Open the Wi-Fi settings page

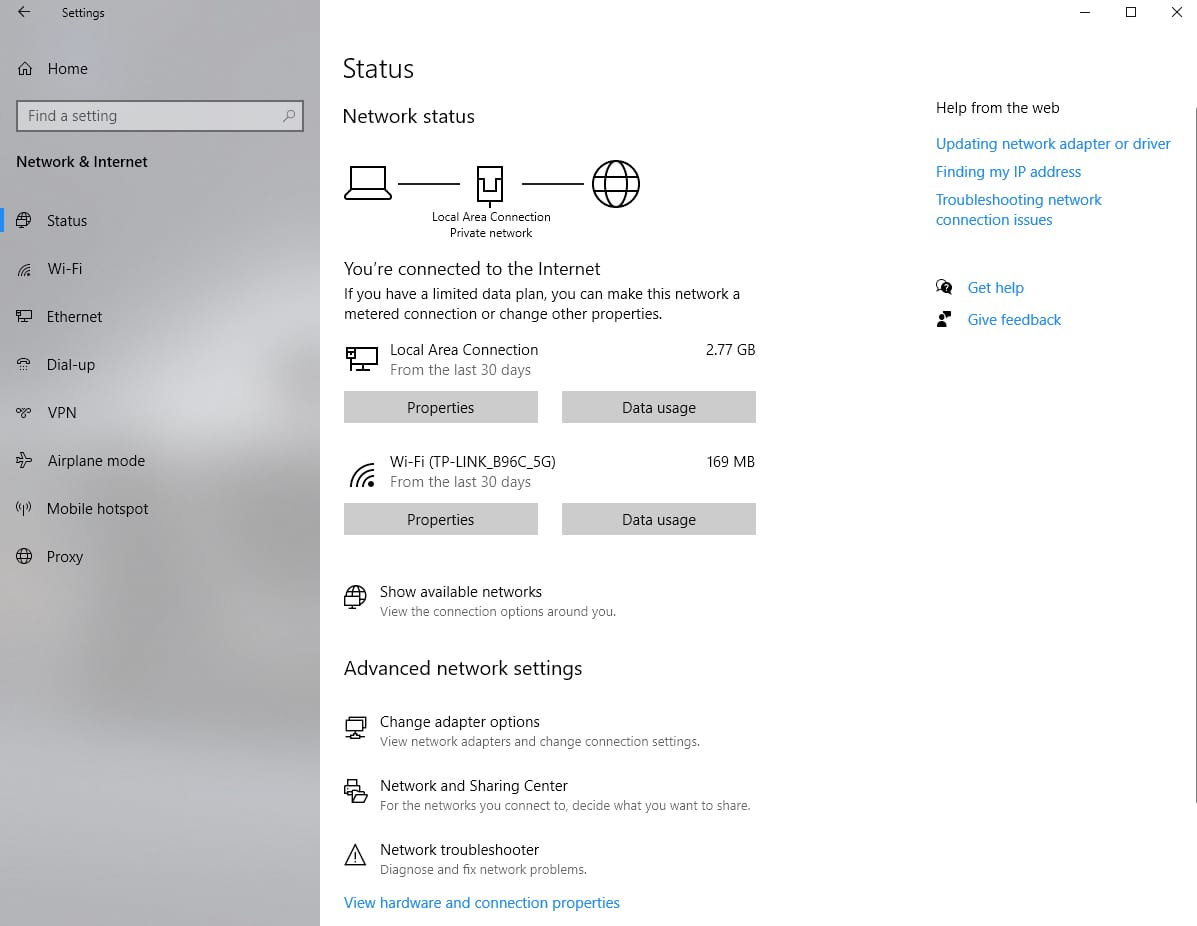tap(64, 269)
